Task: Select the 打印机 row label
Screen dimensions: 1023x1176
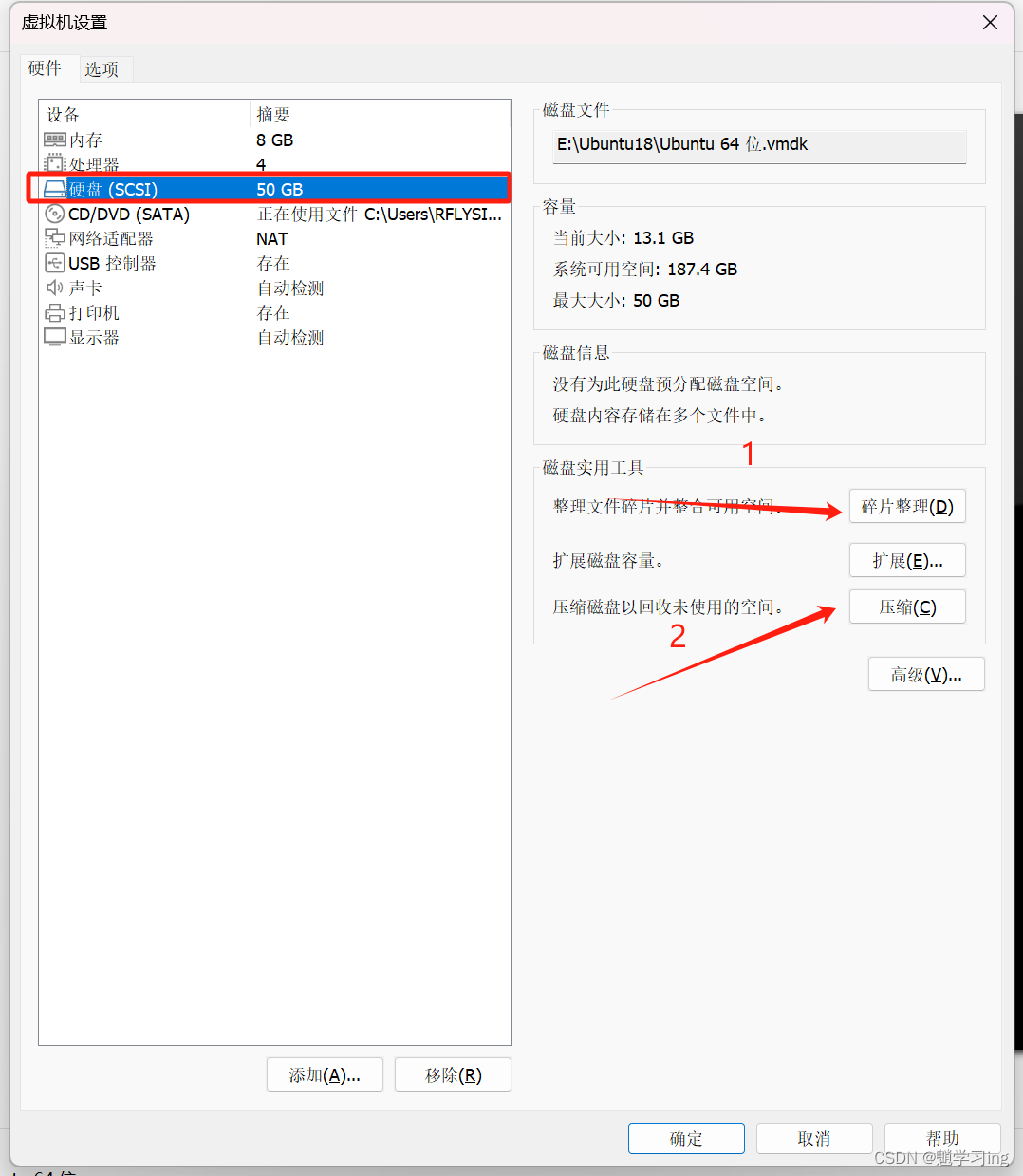Action: tap(94, 312)
